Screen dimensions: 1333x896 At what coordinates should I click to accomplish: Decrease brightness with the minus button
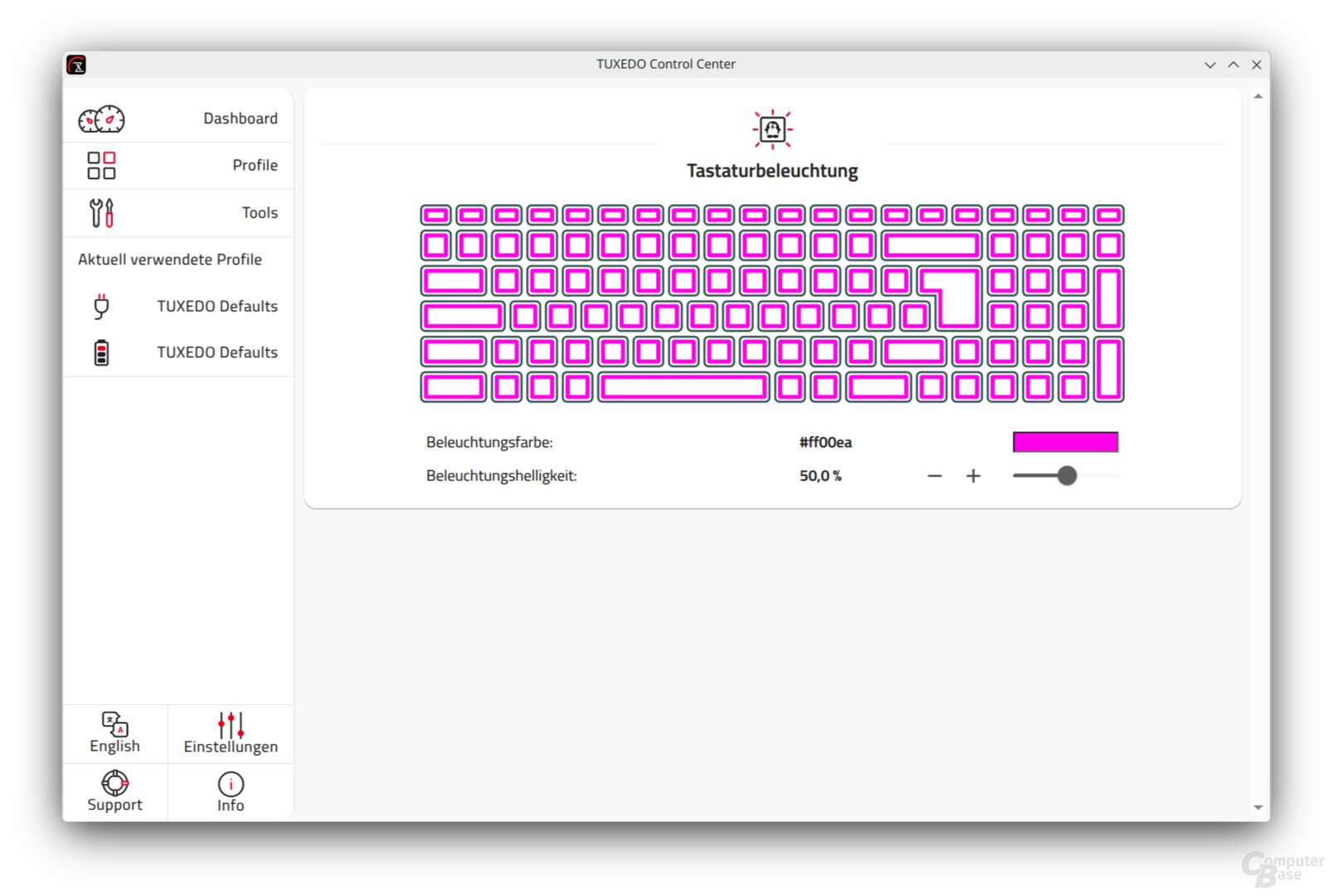pyautogui.click(x=935, y=475)
